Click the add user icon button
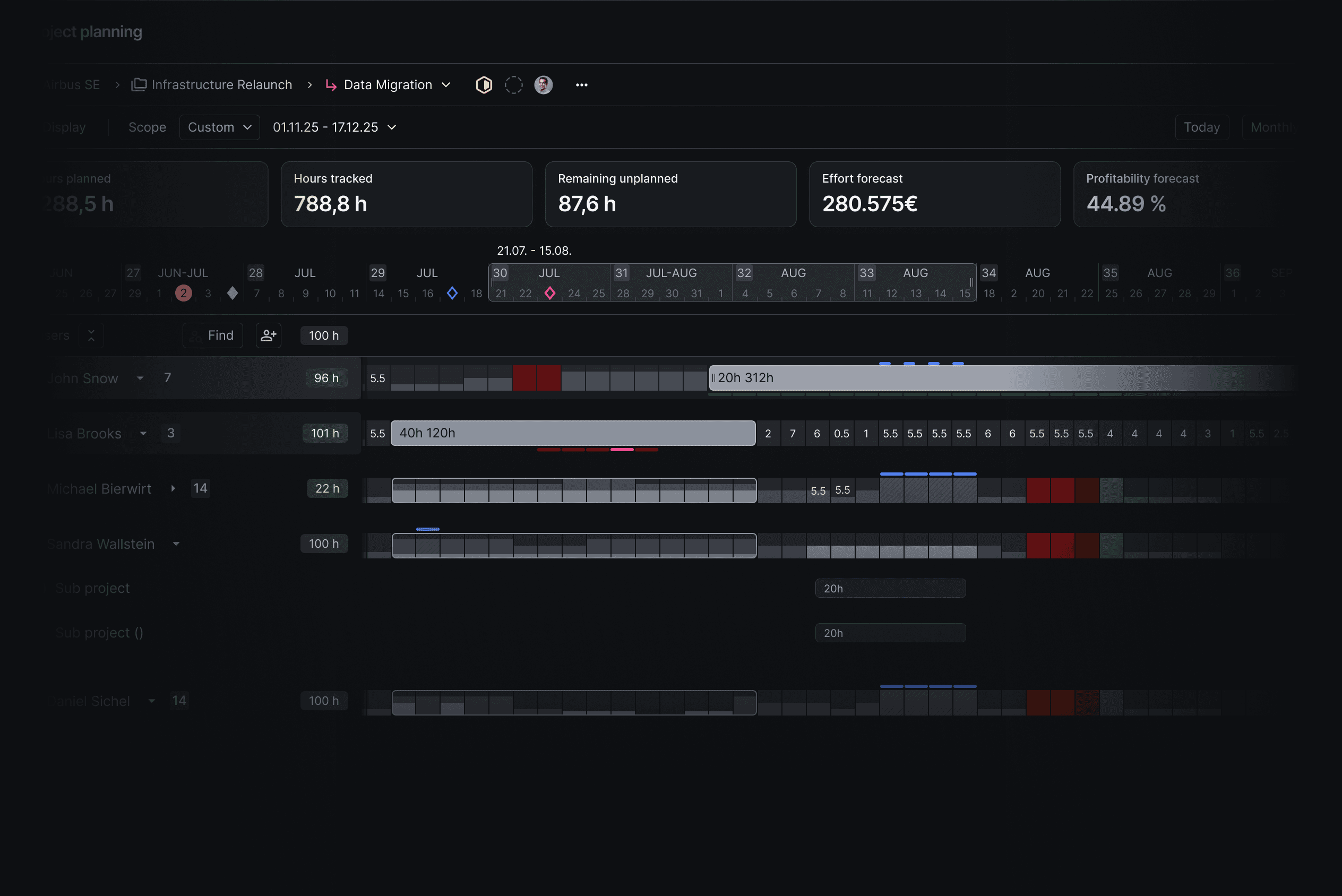The image size is (1342, 896). click(268, 335)
